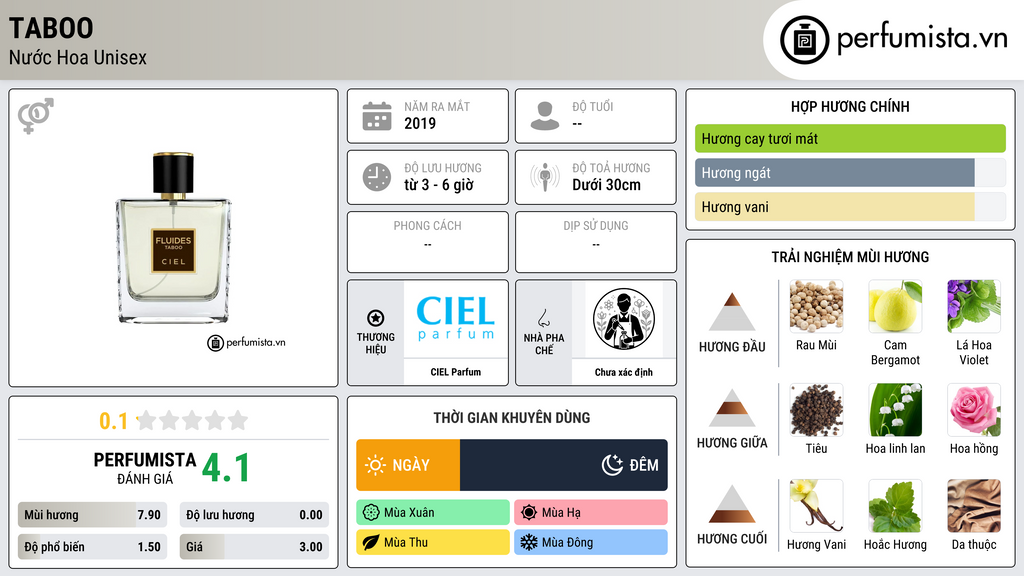The height and width of the screenshot is (576, 1024).
Task: Click the Hương Đầu pyramid icon
Action: coord(732,312)
